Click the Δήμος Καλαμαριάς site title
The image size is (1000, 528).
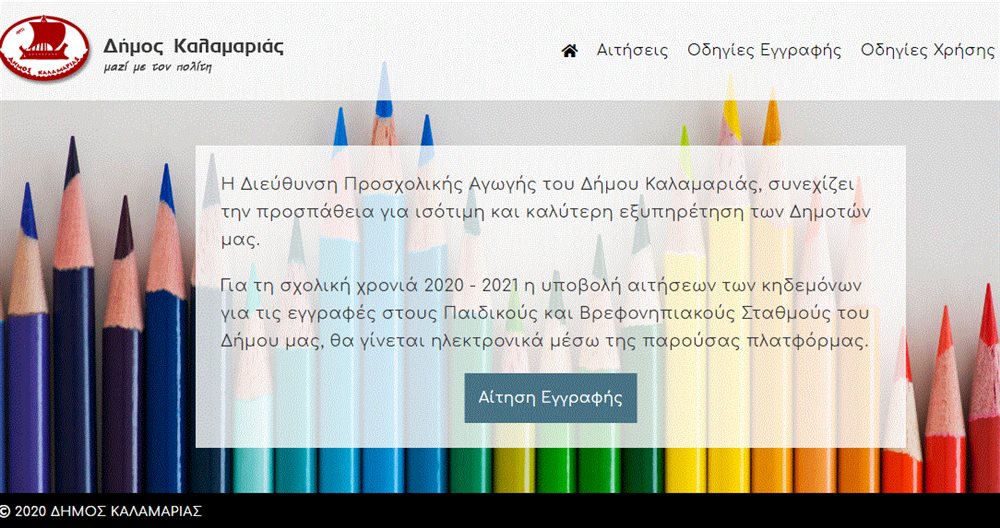point(193,46)
